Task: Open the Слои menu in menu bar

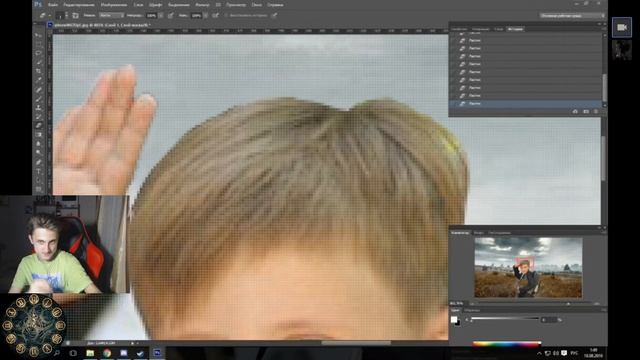Action: click(138, 5)
